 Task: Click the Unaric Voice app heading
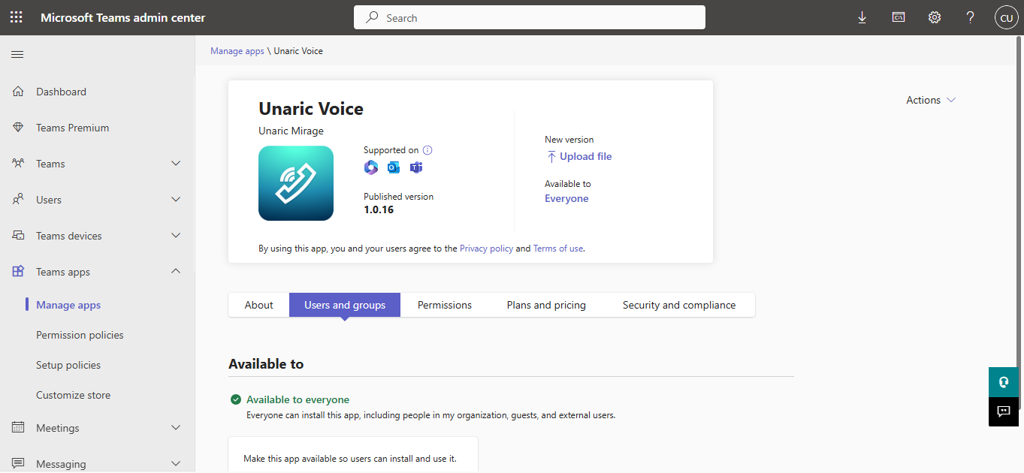pos(311,108)
